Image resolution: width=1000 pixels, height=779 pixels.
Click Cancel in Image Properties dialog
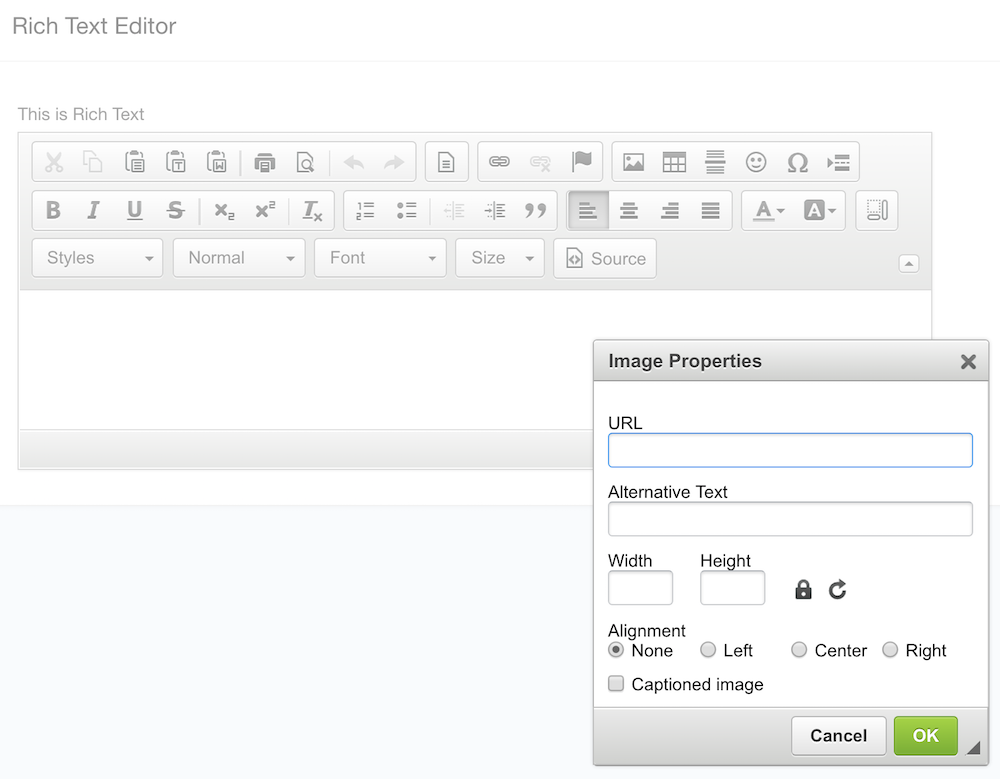838,736
